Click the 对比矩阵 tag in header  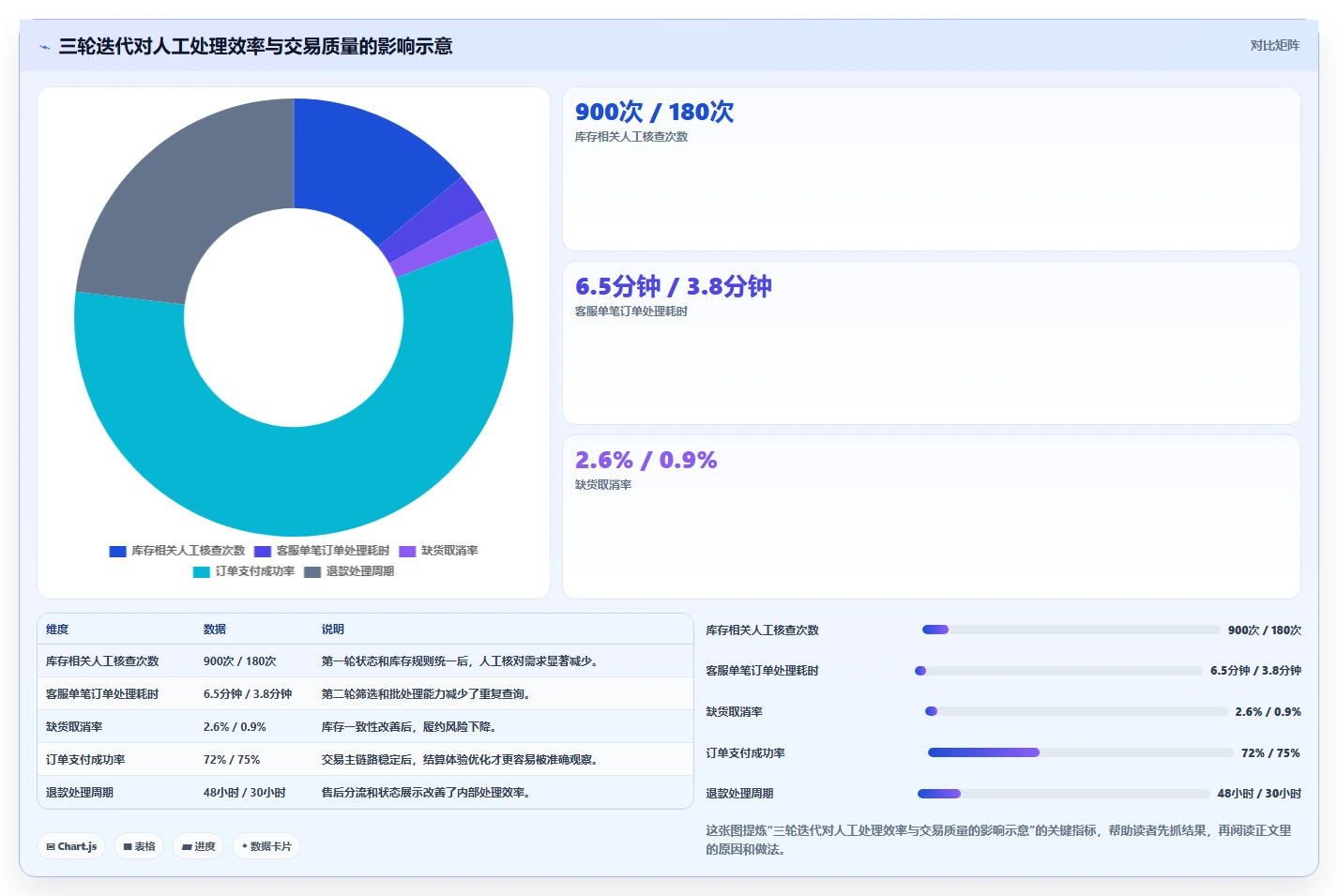(x=1274, y=46)
